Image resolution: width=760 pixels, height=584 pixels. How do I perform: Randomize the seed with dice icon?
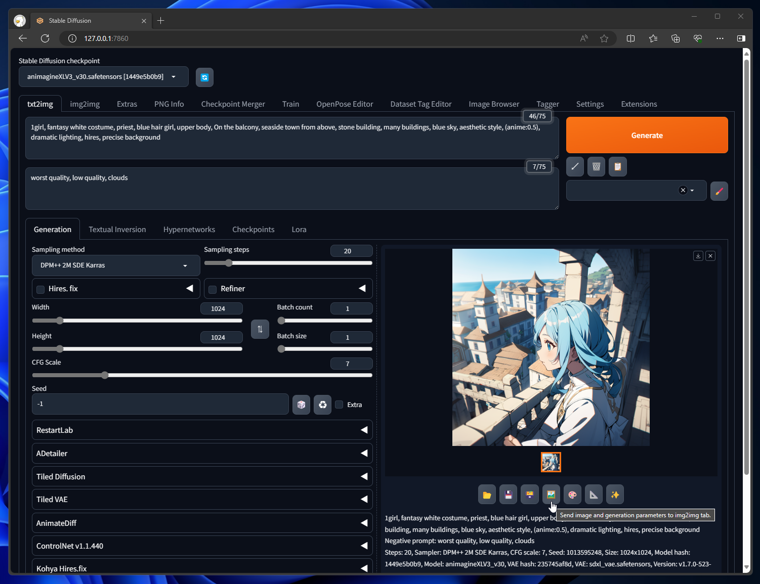coord(301,405)
